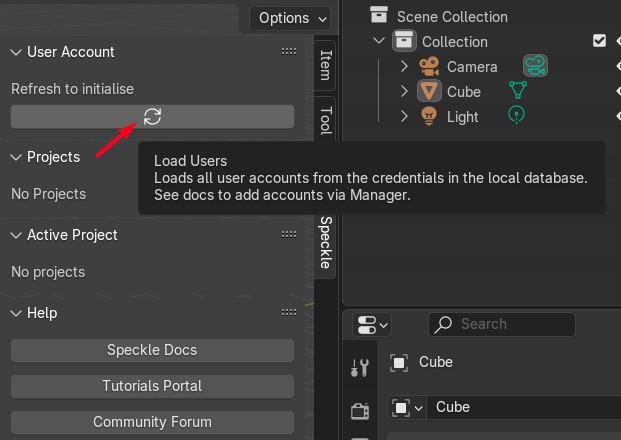This screenshot has width=621, height=440.
Task: Switch to the Item sidebar tab
Action: point(325,65)
